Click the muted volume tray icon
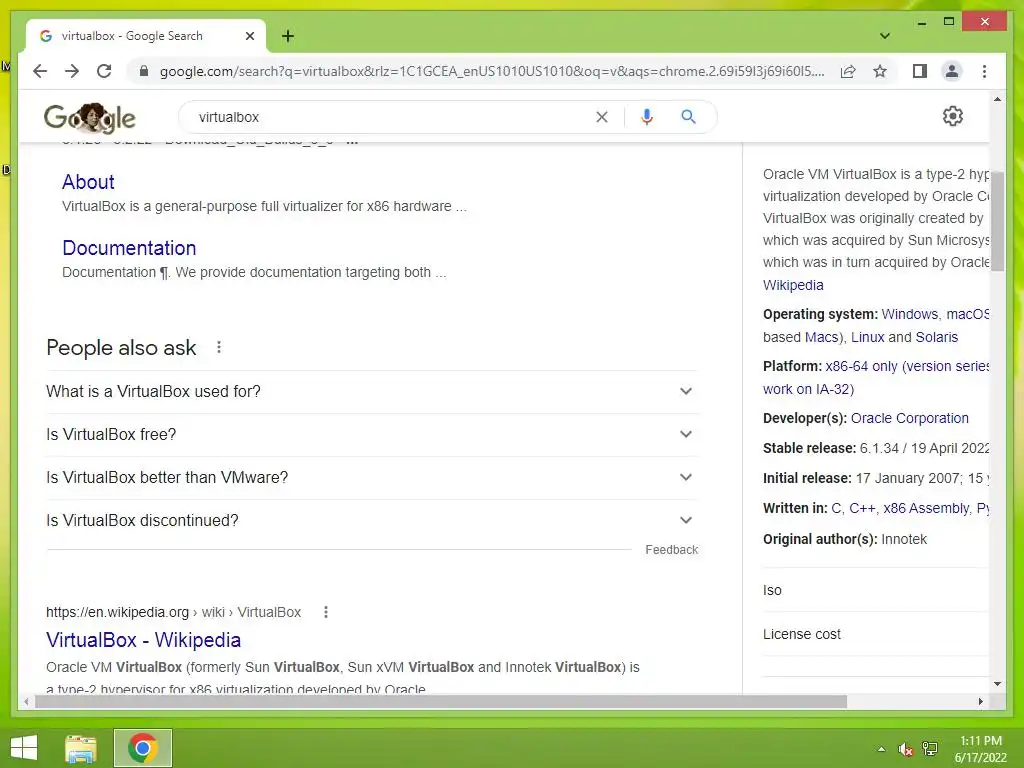Image resolution: width=1024 pixels, height=768 pixels. coord(905,749)
